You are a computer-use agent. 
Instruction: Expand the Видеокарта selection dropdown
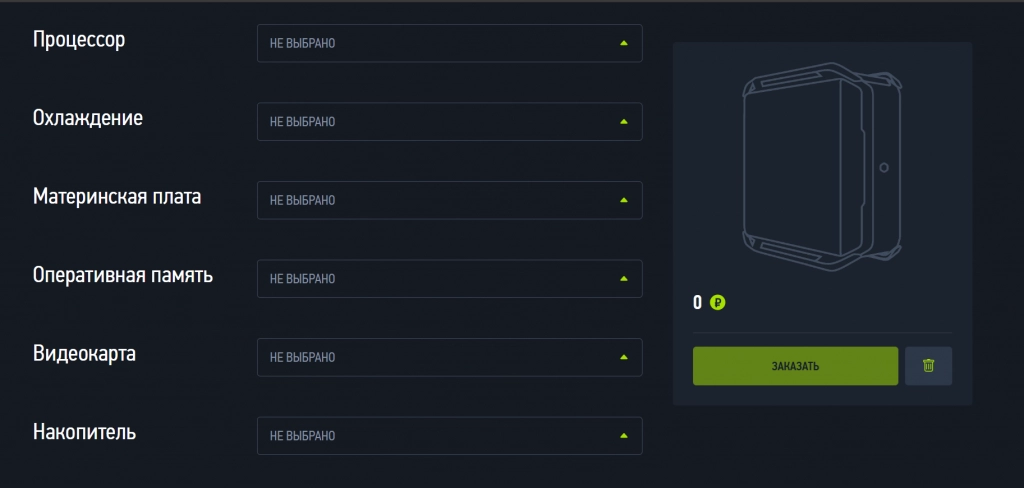coord(449,357)
